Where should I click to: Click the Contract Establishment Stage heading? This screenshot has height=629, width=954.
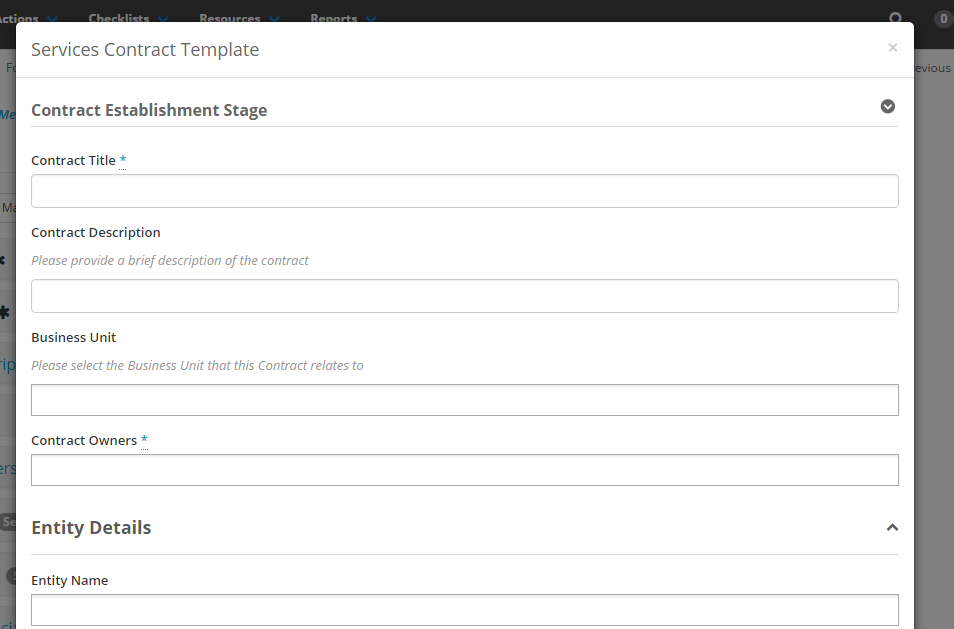point(149,110)
